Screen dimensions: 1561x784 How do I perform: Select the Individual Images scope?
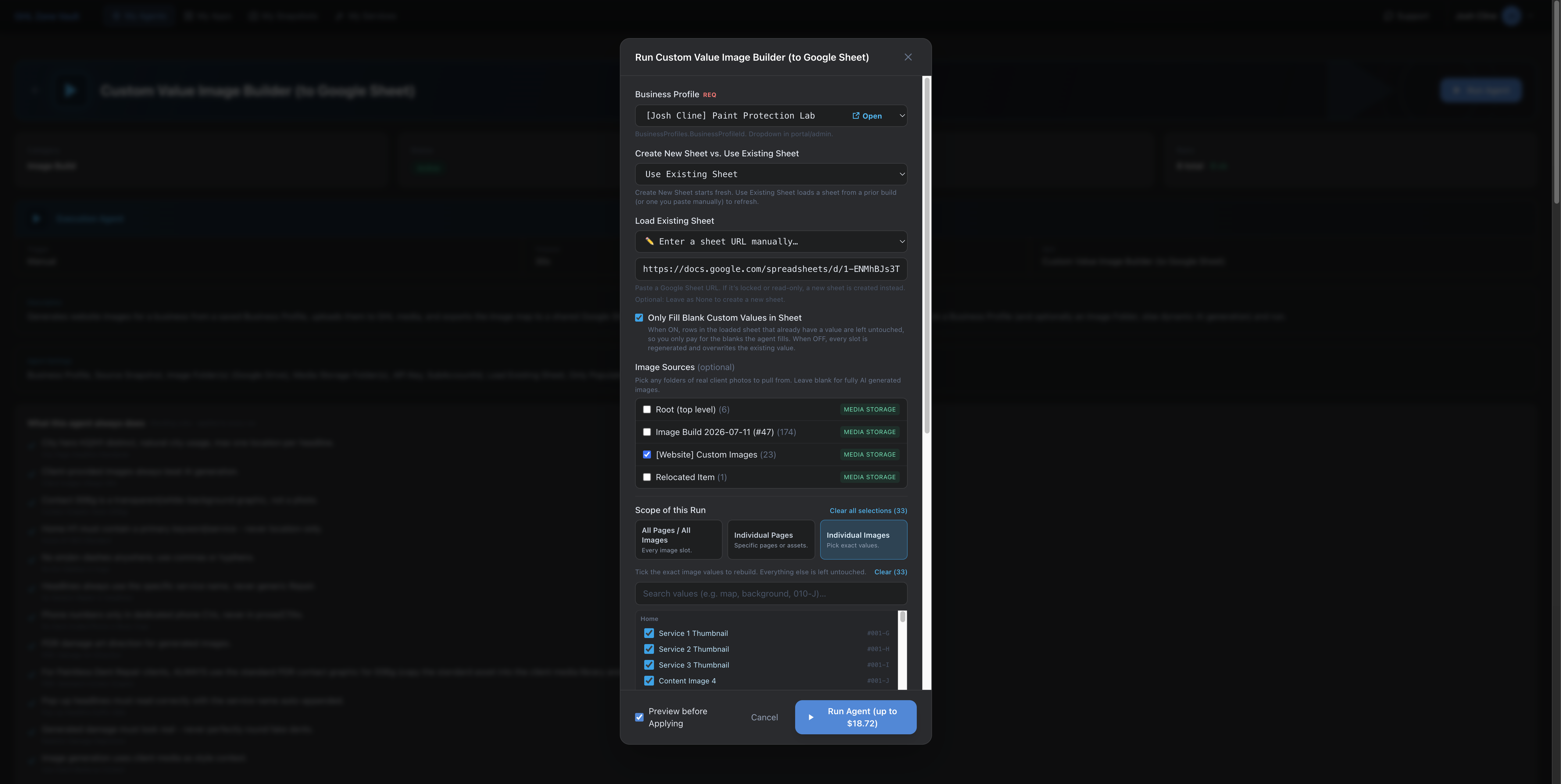pos(863,539)
